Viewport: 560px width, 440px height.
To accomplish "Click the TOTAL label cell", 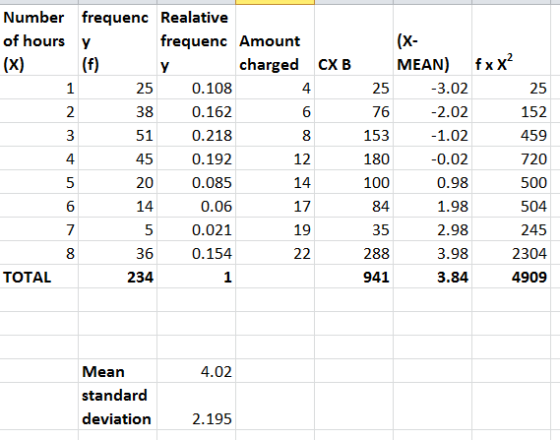I will click(39, 277).
